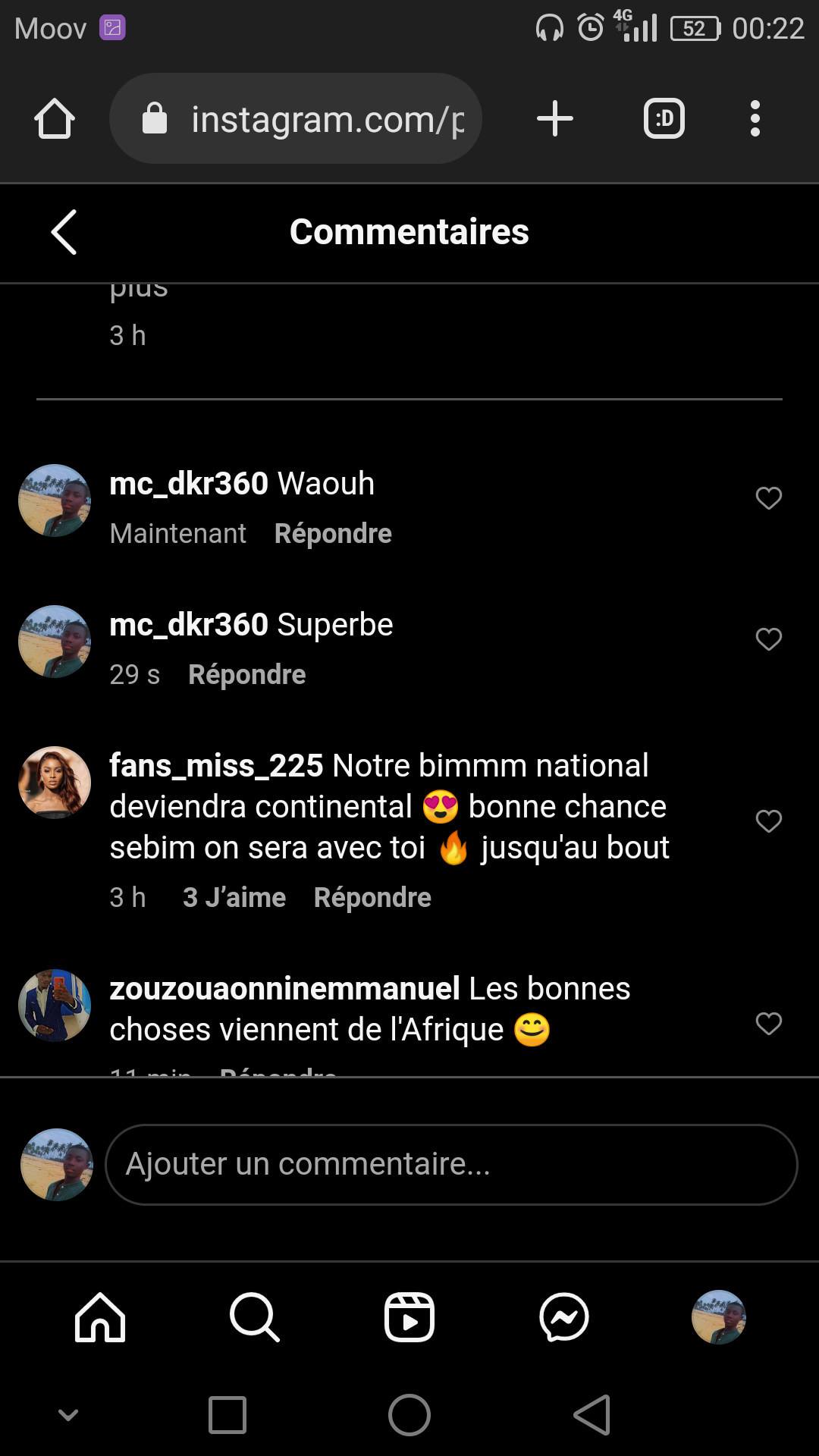Like the "Waouh" comment

(769, 498)
